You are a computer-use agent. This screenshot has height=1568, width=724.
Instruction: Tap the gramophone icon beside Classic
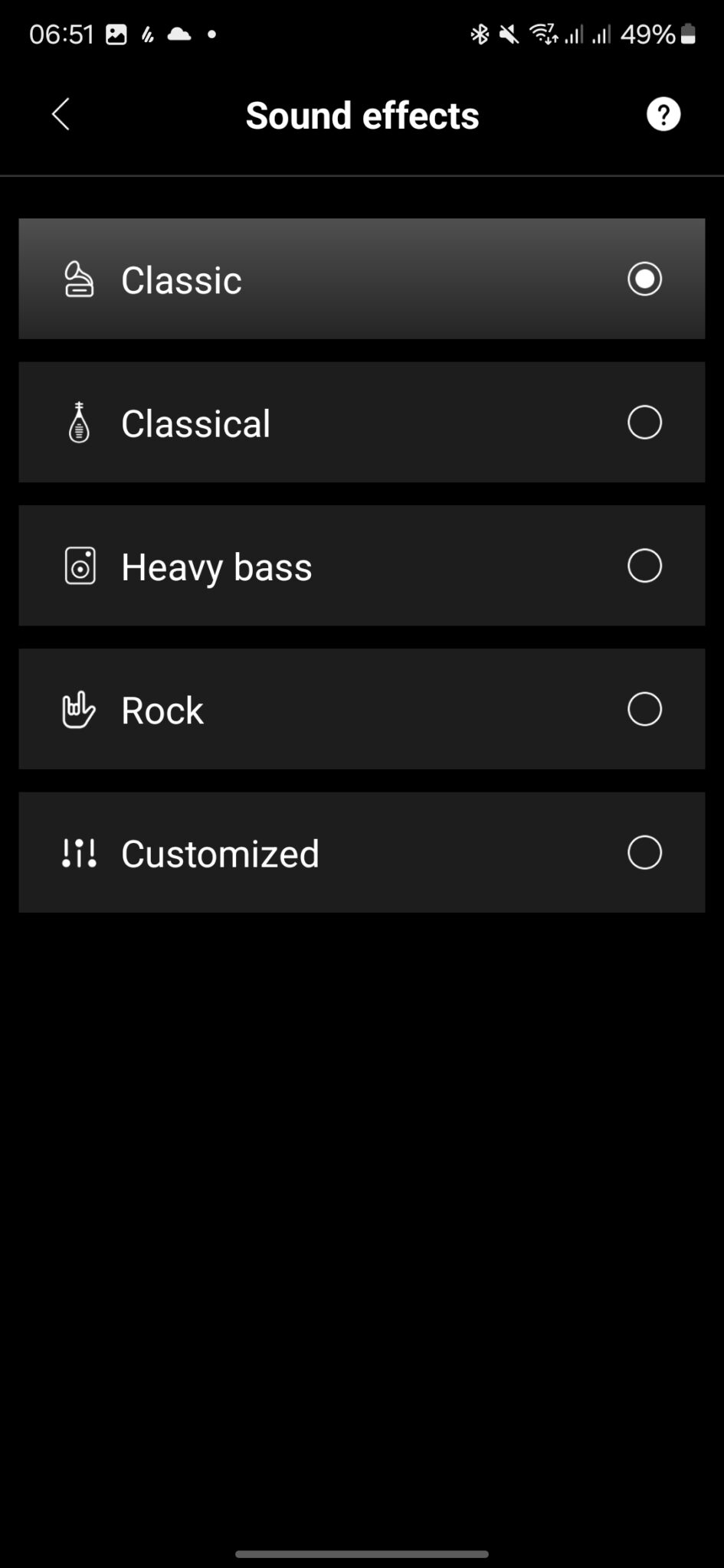point(79,279)
